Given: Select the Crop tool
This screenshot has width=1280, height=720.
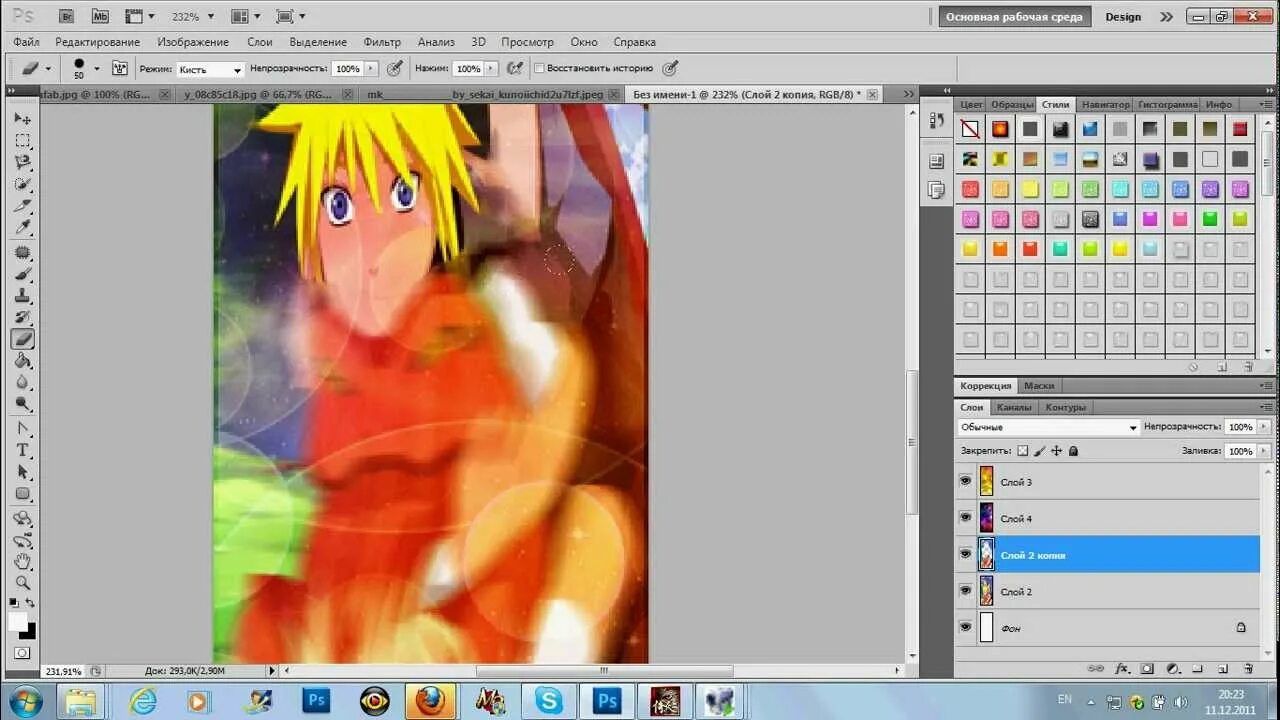Looking at the screenshot, I should pyautogui.click(x=22, y=206).
